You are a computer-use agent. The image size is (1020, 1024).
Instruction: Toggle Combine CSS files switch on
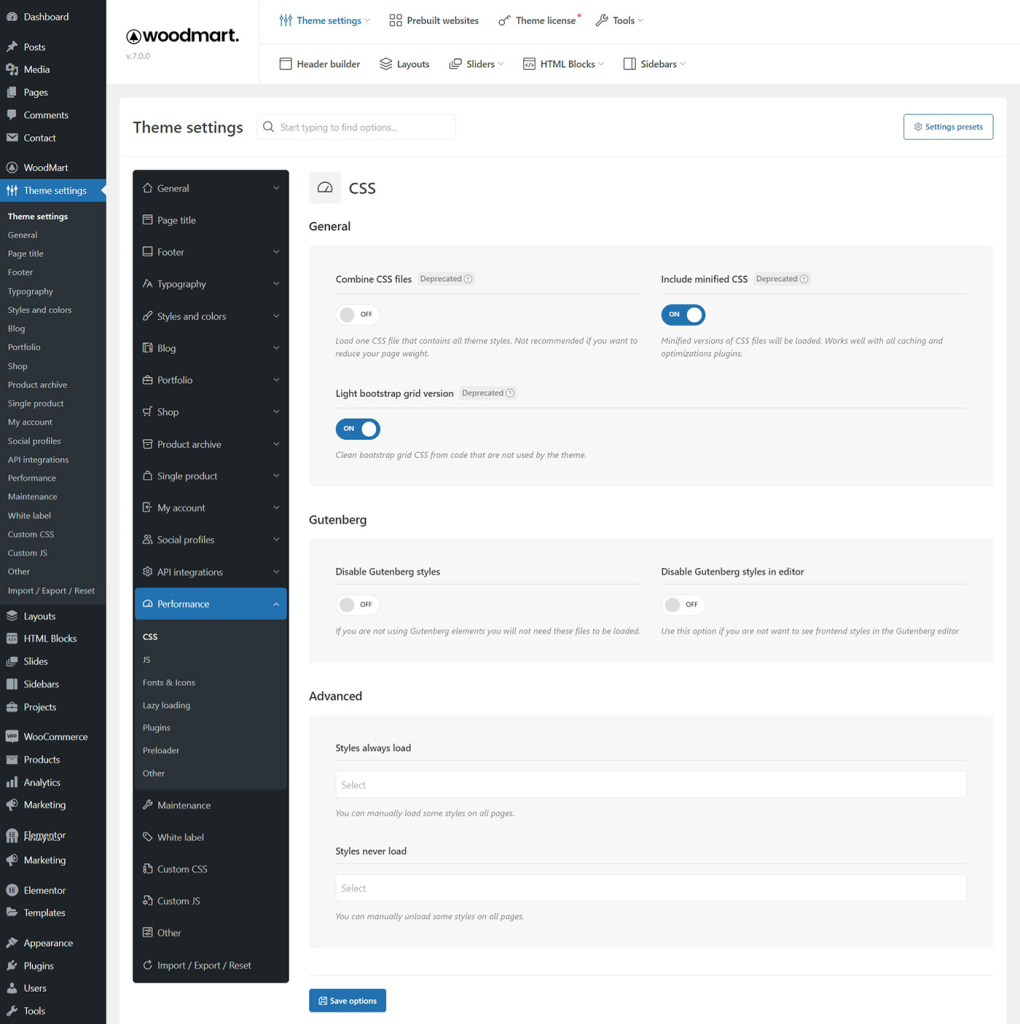click(x=358, y=315)
